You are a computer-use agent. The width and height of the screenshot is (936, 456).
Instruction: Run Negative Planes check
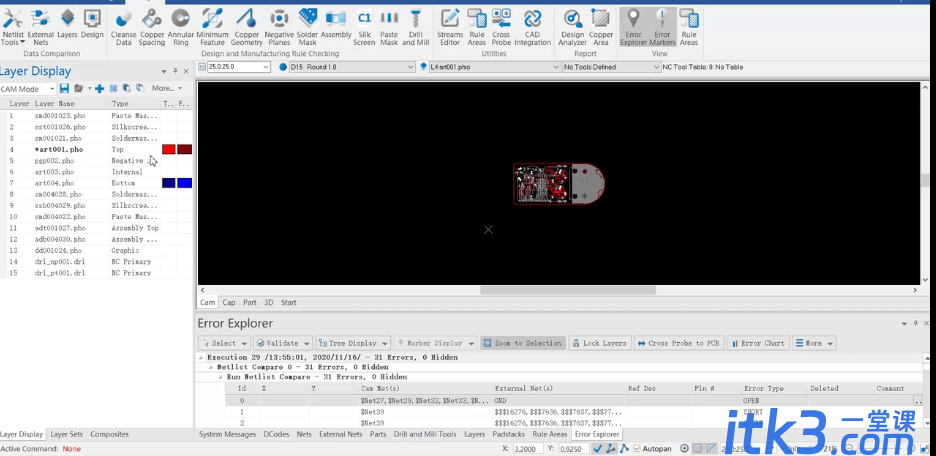coord(279,27)
